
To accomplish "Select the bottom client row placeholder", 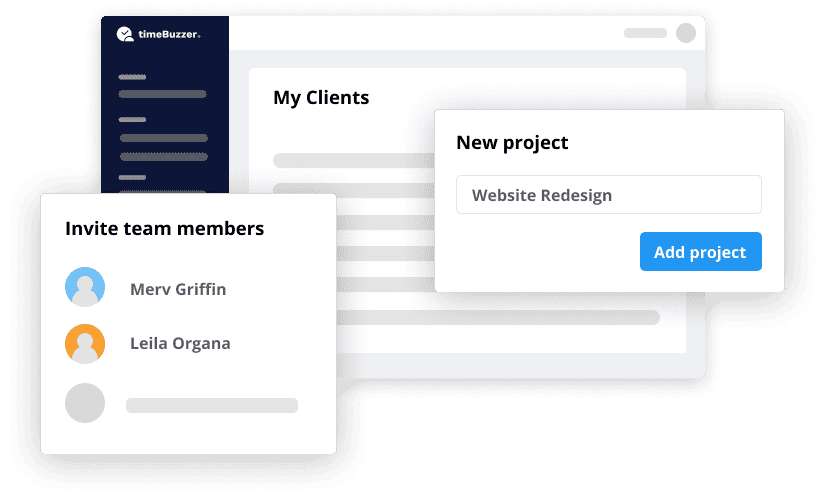I will tap(498, 317).
